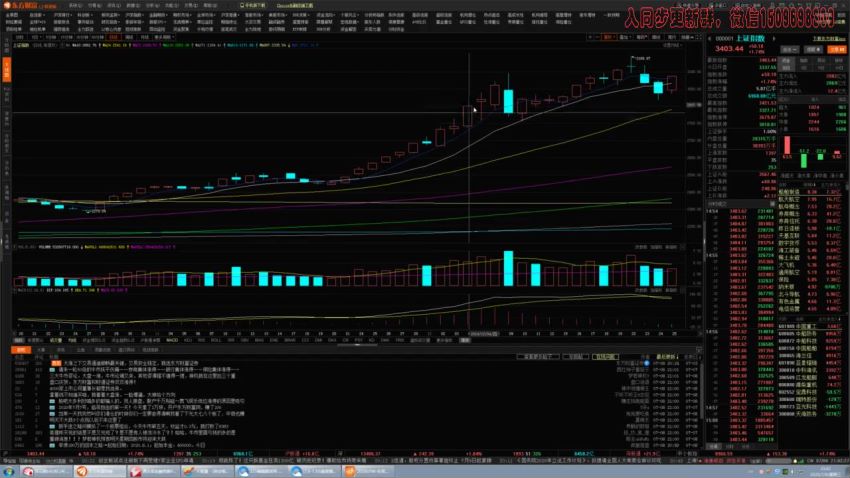Click the icon beside the tick-list header
Viewport: 850px width, 478px height.
click(772, 204)
